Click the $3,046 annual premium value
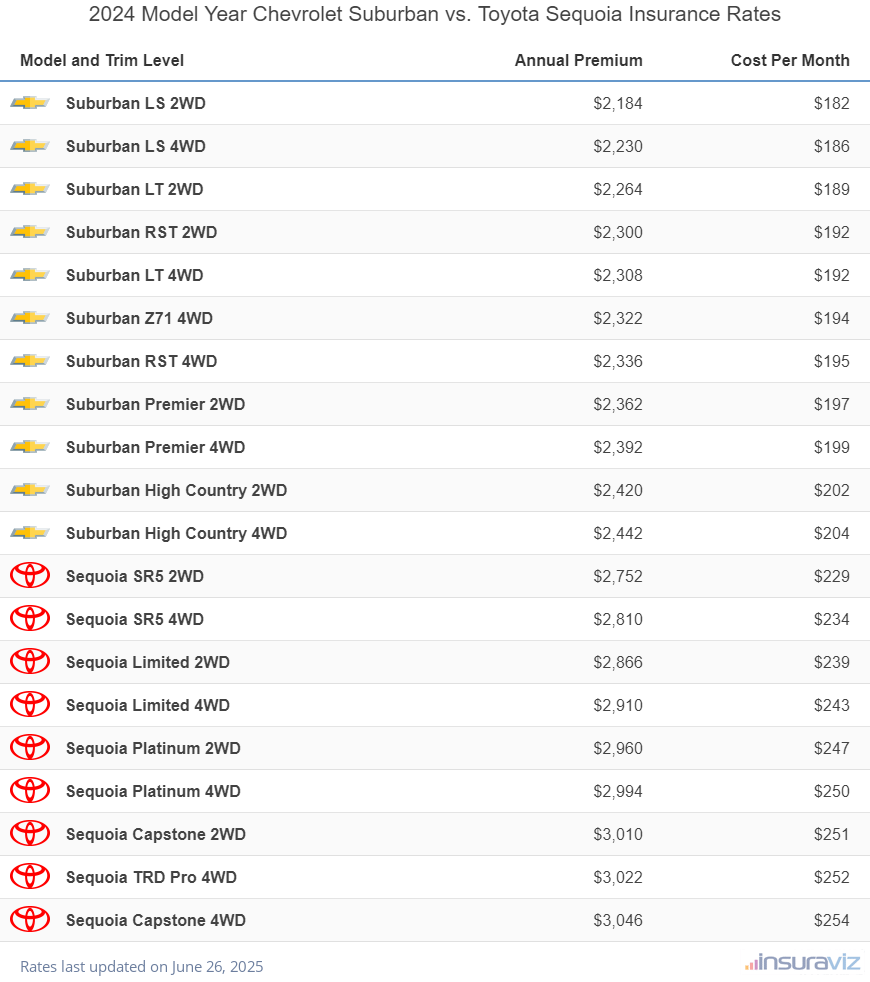The width and height of the screenshot is (870, 982). [x=618, y=921]
